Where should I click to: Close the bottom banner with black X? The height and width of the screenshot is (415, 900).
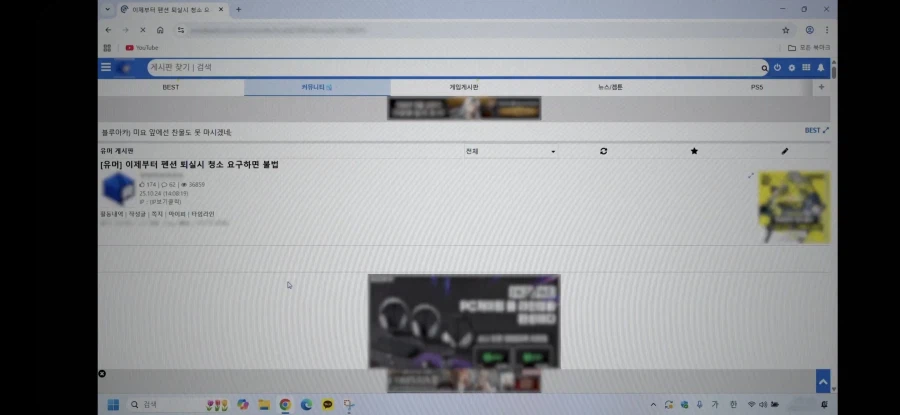point(102,374)
